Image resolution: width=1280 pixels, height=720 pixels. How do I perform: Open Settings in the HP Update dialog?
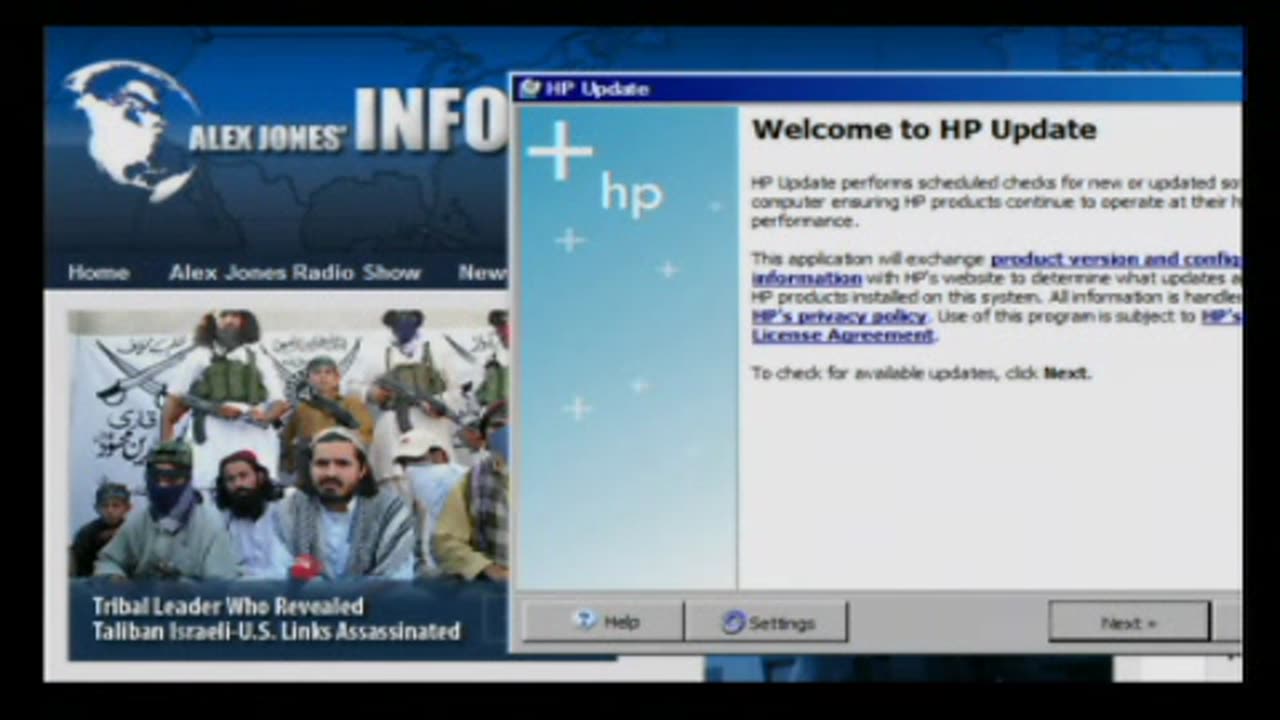(767, 622)
